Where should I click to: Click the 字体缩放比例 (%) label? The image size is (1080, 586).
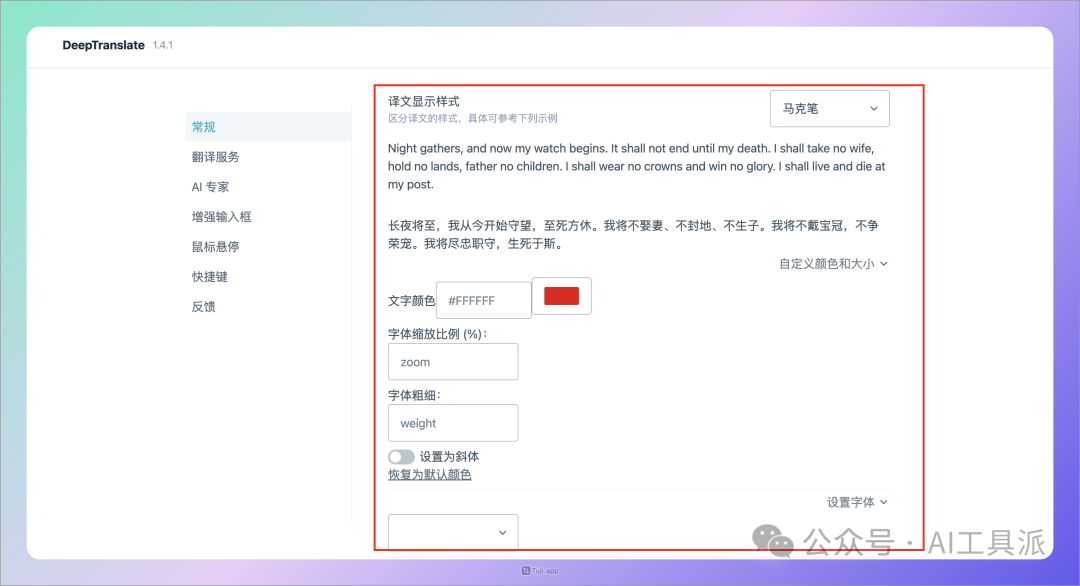coord(437,334)
